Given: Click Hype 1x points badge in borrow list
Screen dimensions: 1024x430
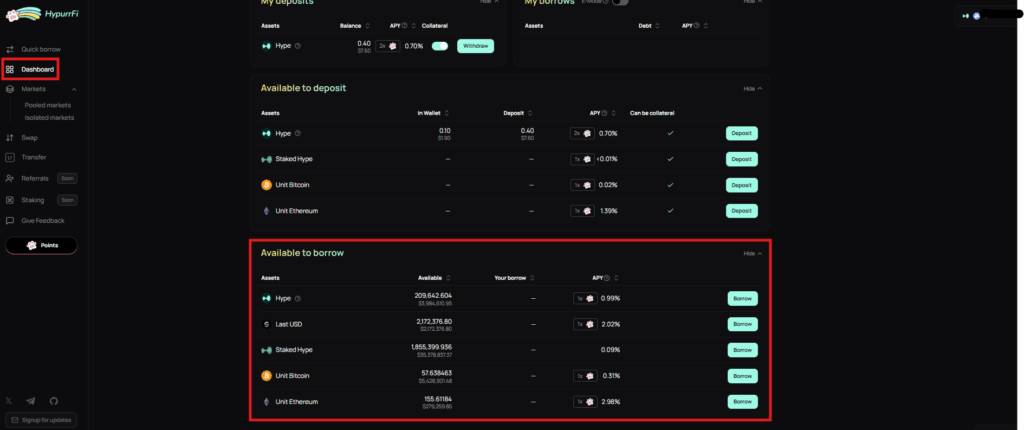Looking at the screenshot, I should tap(584, 299).
